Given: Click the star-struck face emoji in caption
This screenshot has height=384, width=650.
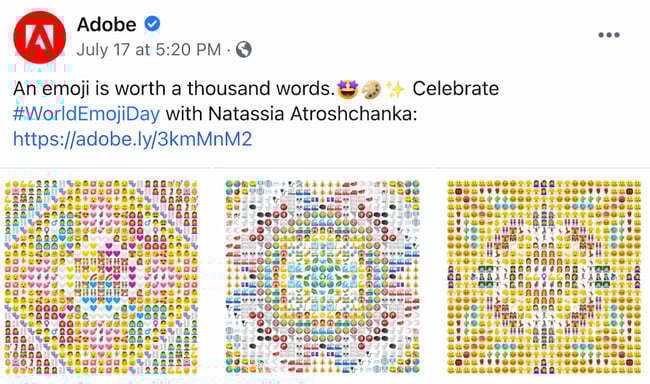Looking at the screenshot, I should (x=347, y=89).
